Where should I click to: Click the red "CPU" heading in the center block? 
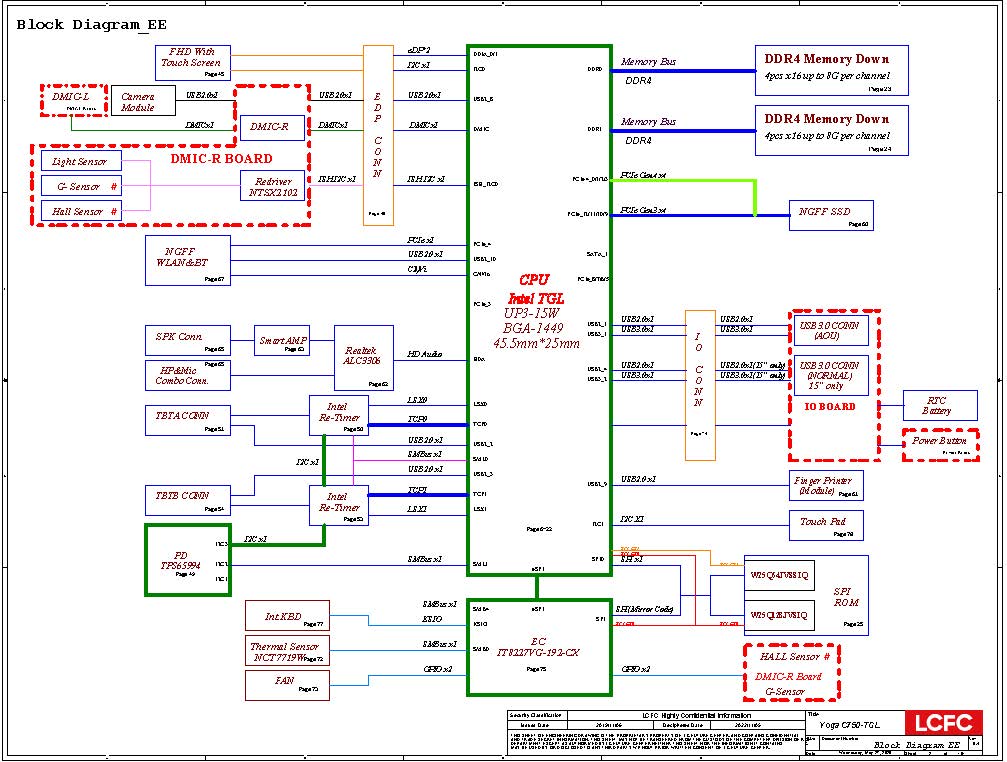534,280
